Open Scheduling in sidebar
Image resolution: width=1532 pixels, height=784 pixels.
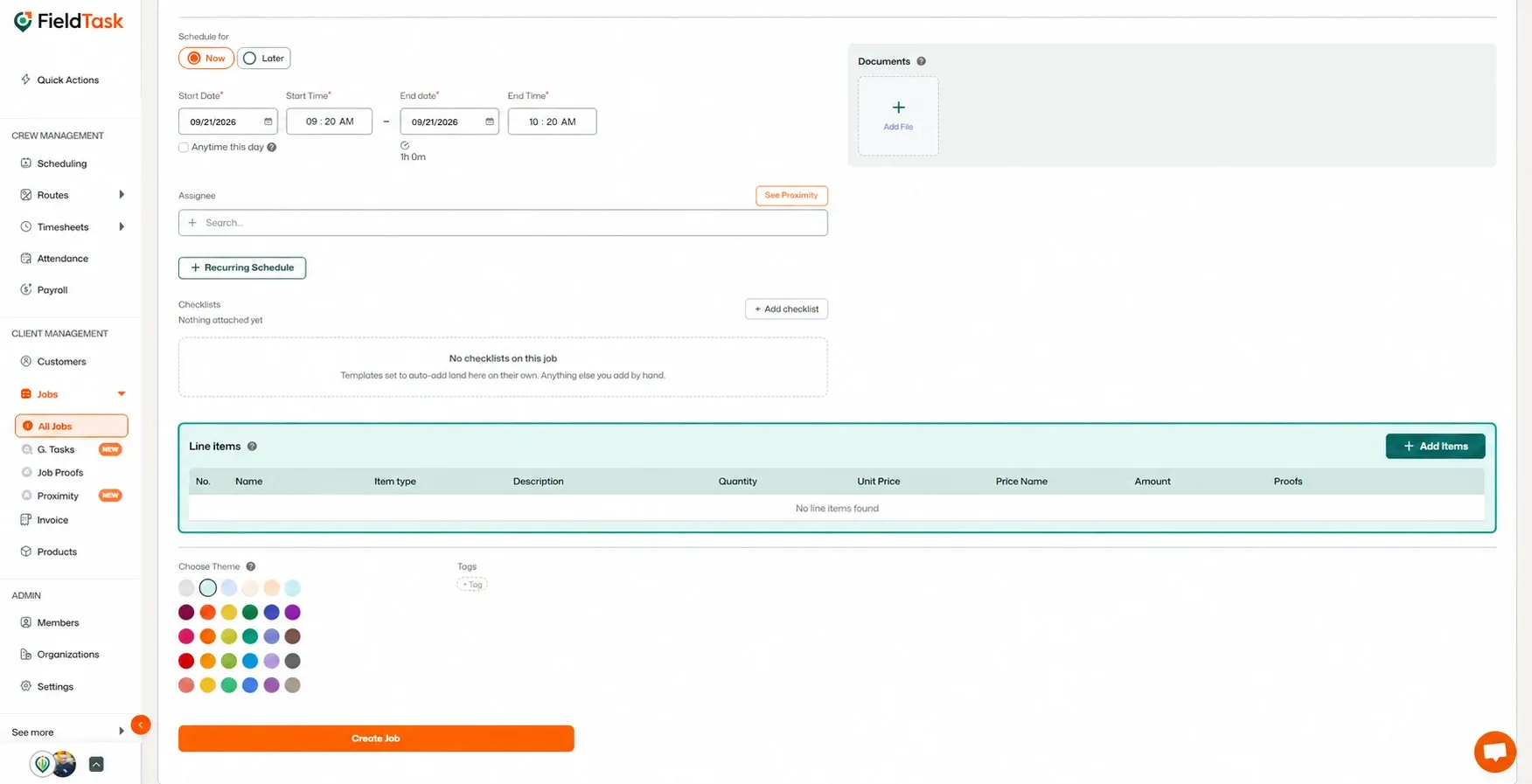[61, 163]
